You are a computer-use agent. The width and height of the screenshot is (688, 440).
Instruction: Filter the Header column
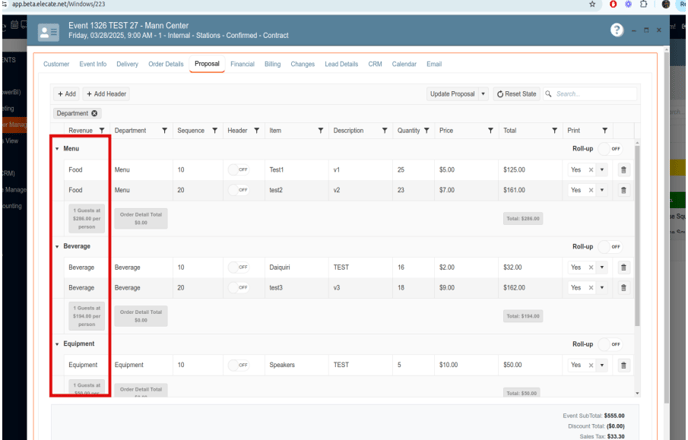(257, 131)
